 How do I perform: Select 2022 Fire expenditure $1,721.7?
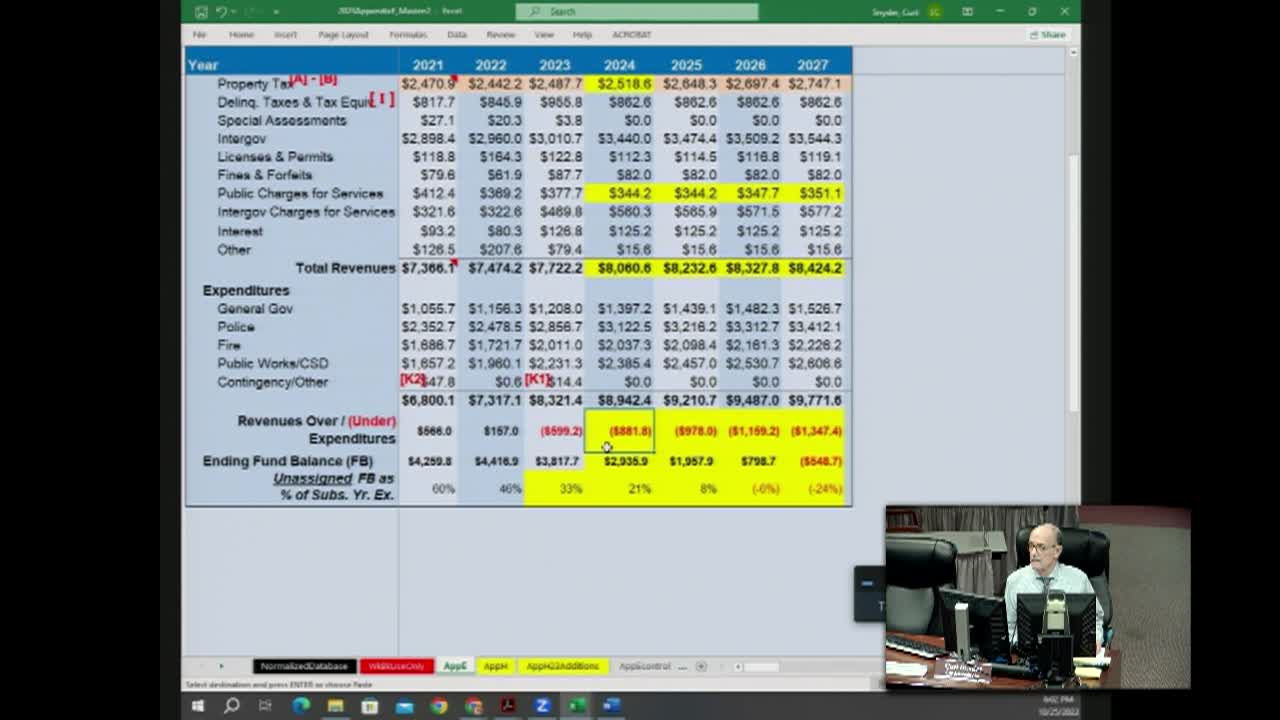coord(491,345)
